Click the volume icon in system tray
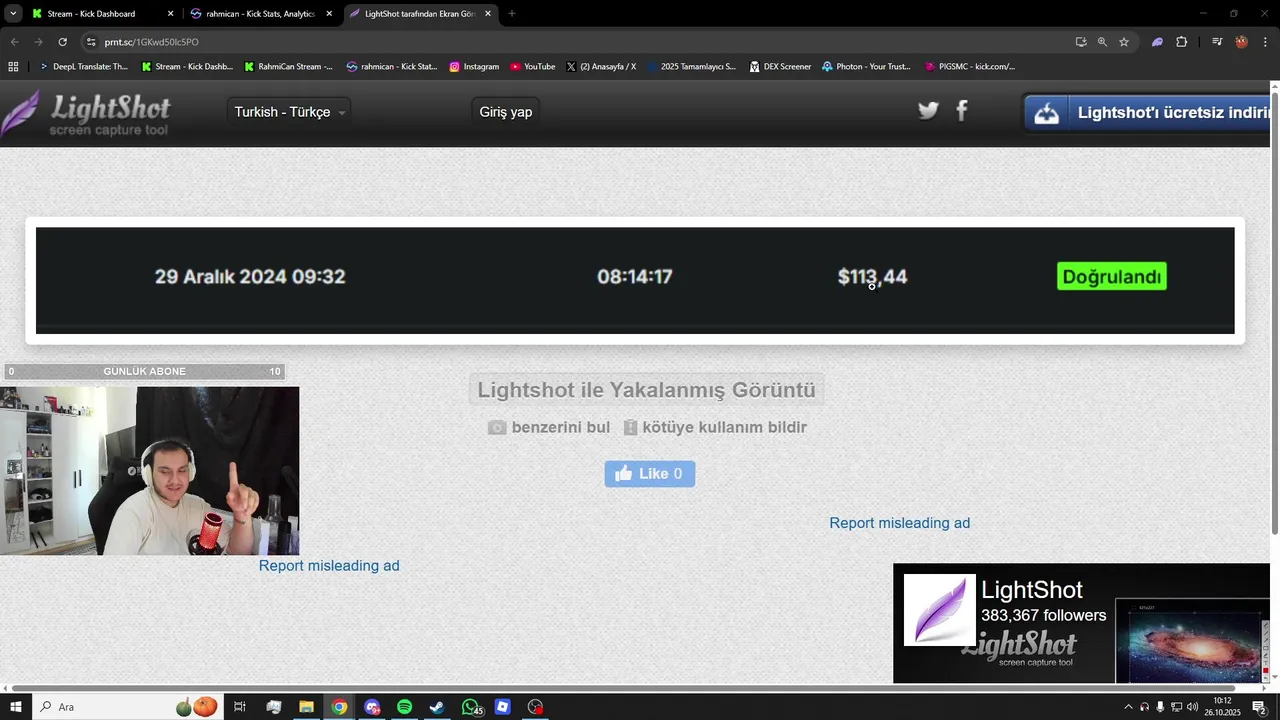Screen dimensions: 1280x720 1192,707
